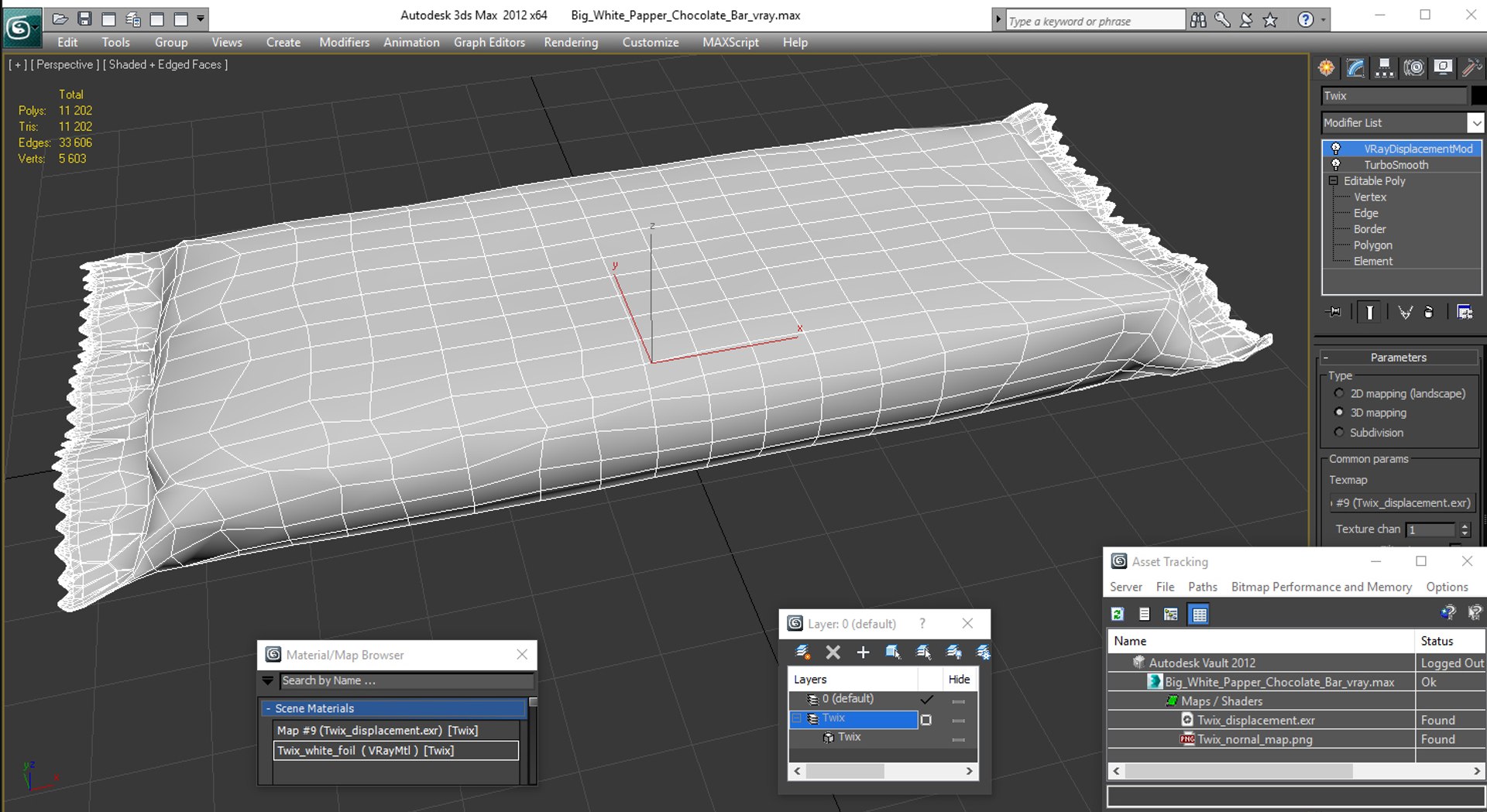This screenshot has width=1487, height=812.
Task: Toggle VRayDisplacementMod light bulb on/off
Action: click(x=1335, y=149)
